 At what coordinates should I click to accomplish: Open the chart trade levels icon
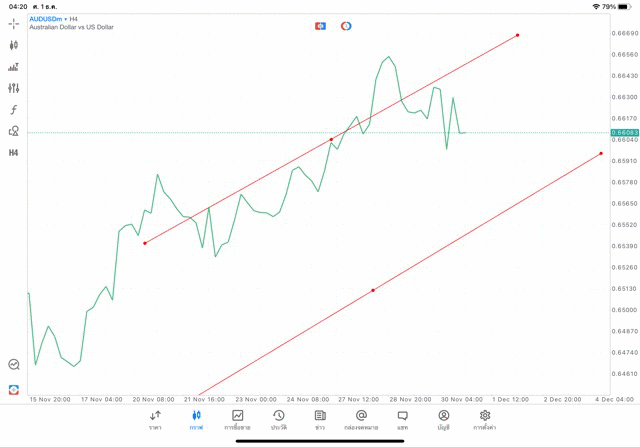[x=14, y=67]
